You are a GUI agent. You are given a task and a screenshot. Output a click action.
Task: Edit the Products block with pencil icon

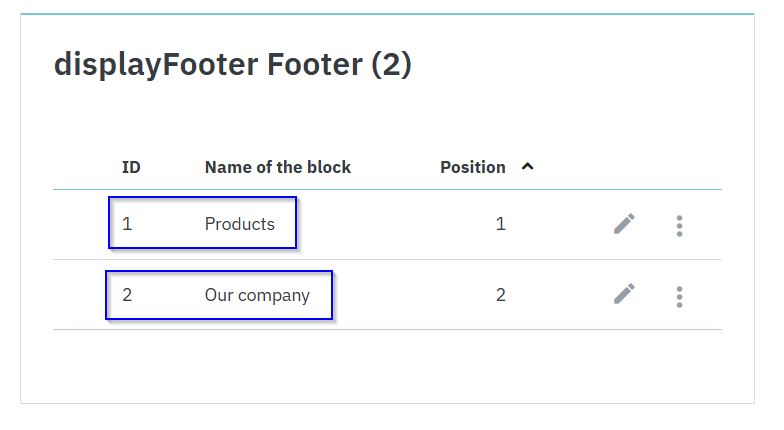624,224
